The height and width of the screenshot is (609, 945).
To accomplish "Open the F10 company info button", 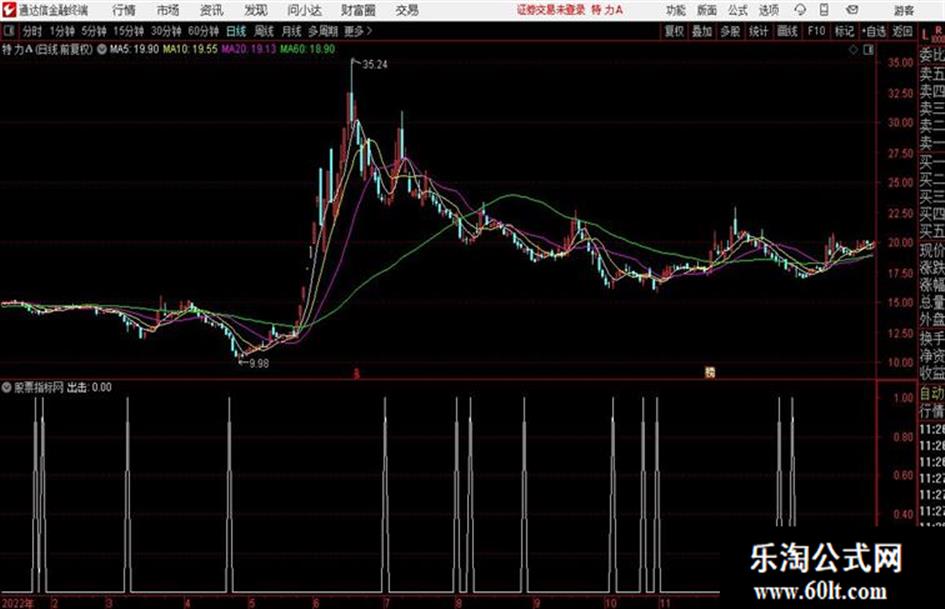I will pos(817,31).
